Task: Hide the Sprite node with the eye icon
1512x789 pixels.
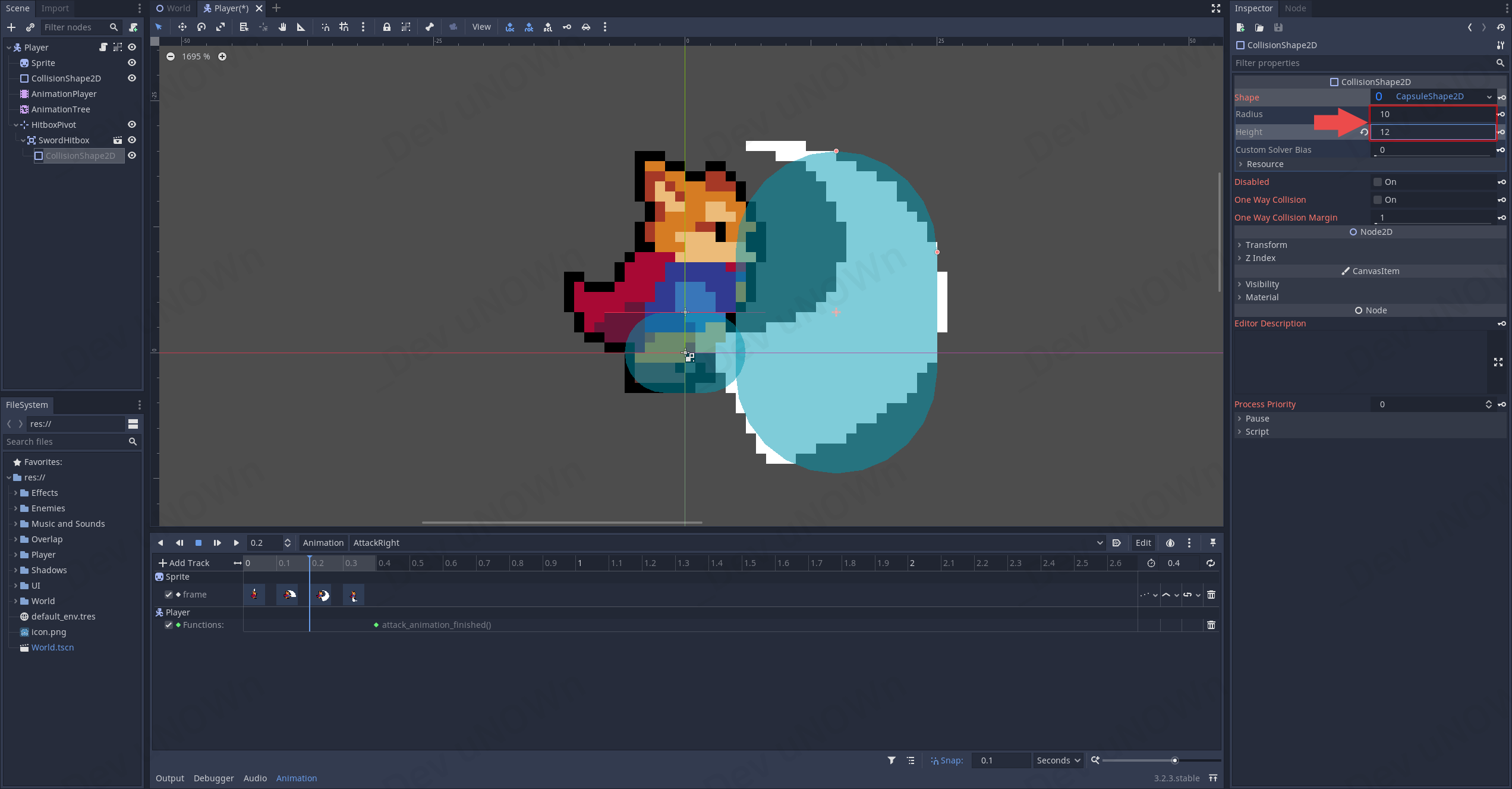Action: tap(132, 63)
